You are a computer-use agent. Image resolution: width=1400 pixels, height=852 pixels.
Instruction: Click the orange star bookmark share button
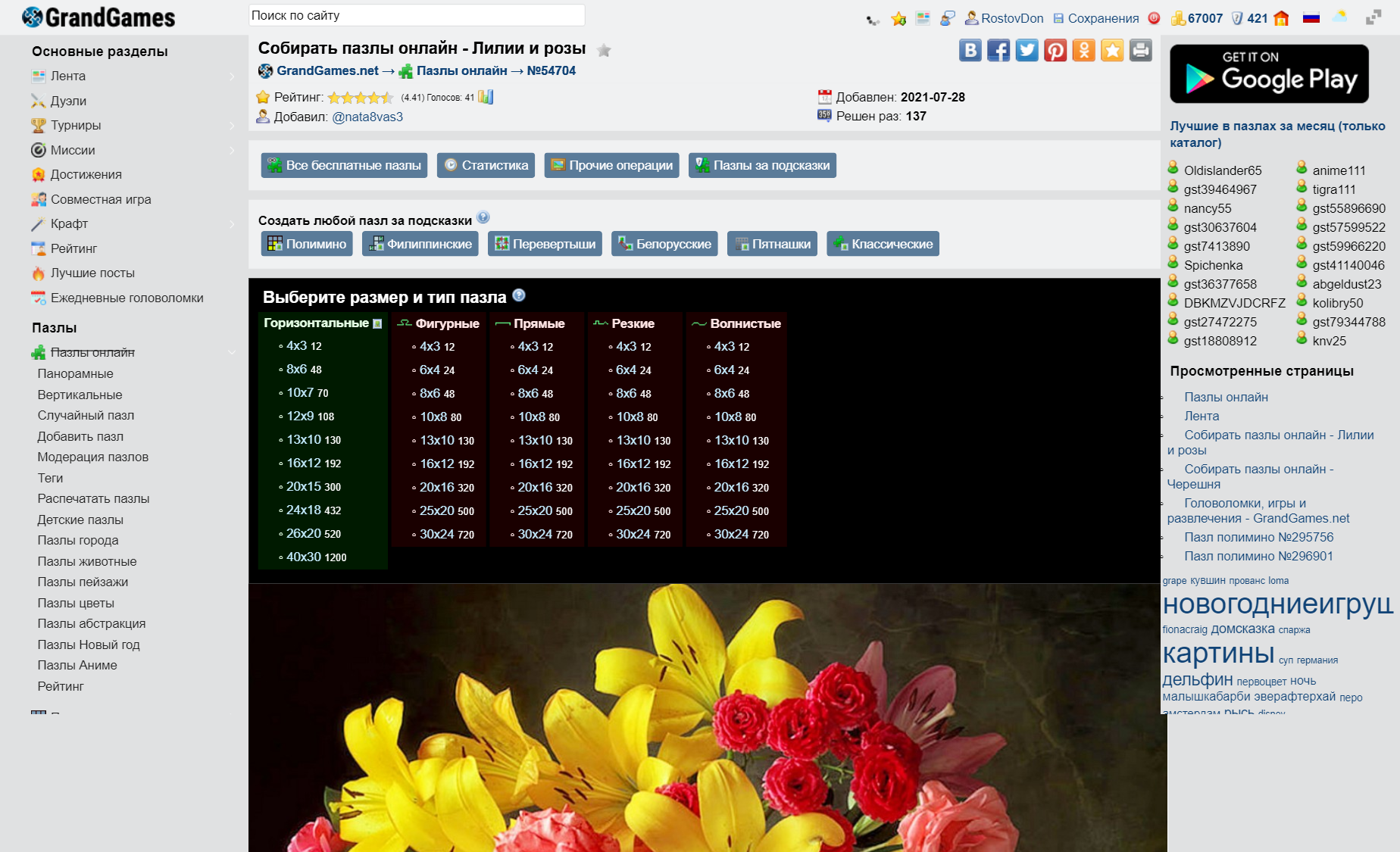coord(1112,51)
